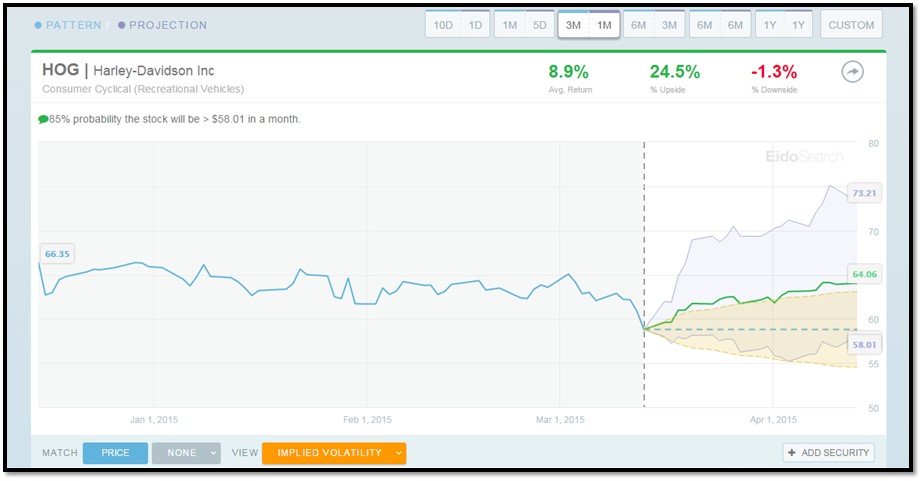Viewport: 922px width, 481px height.
Task: Select the 6M / 6M timeframe
Action: tap(720, 25)
